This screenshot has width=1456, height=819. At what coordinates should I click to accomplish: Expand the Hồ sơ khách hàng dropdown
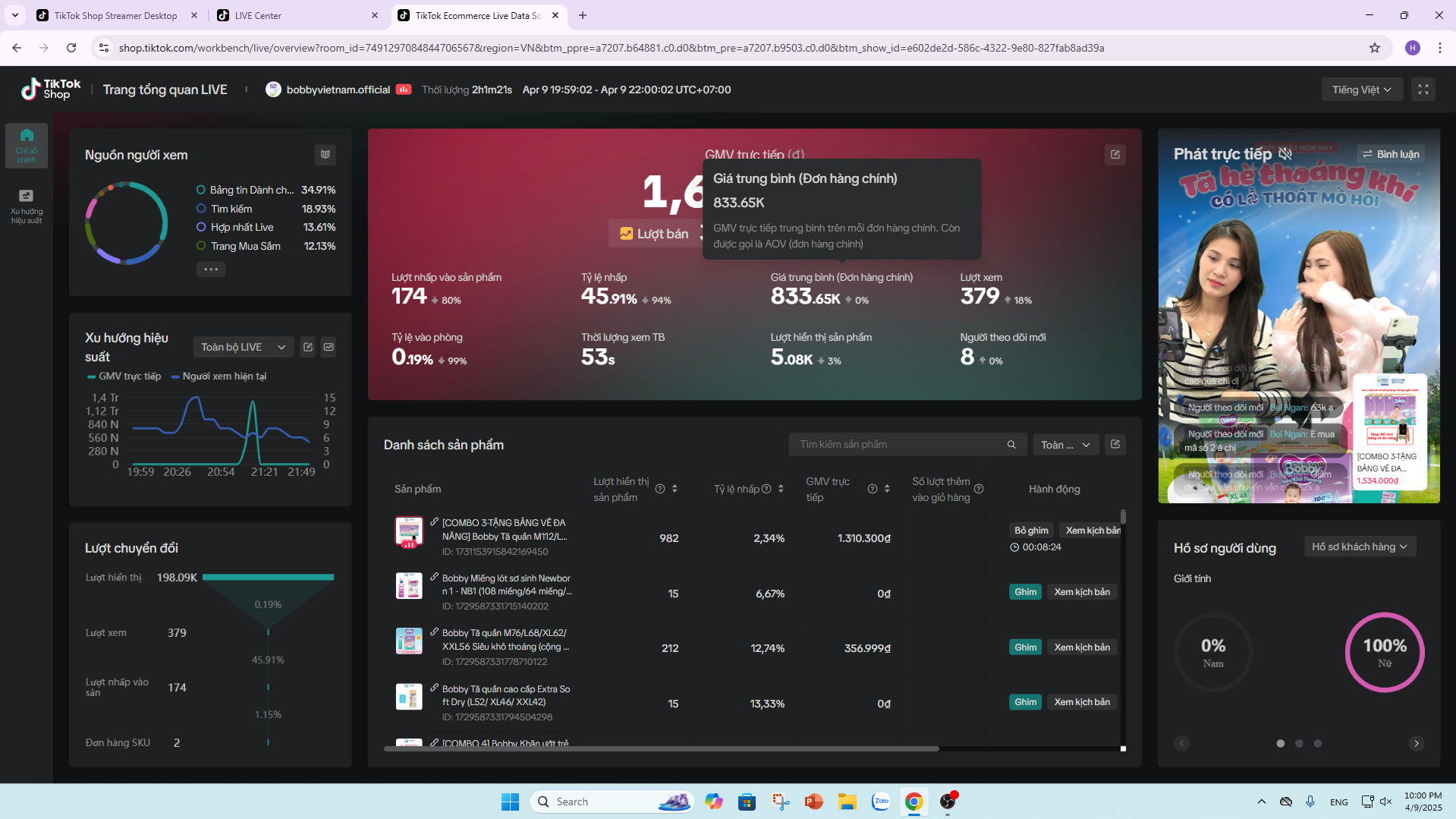[1360, 547]
